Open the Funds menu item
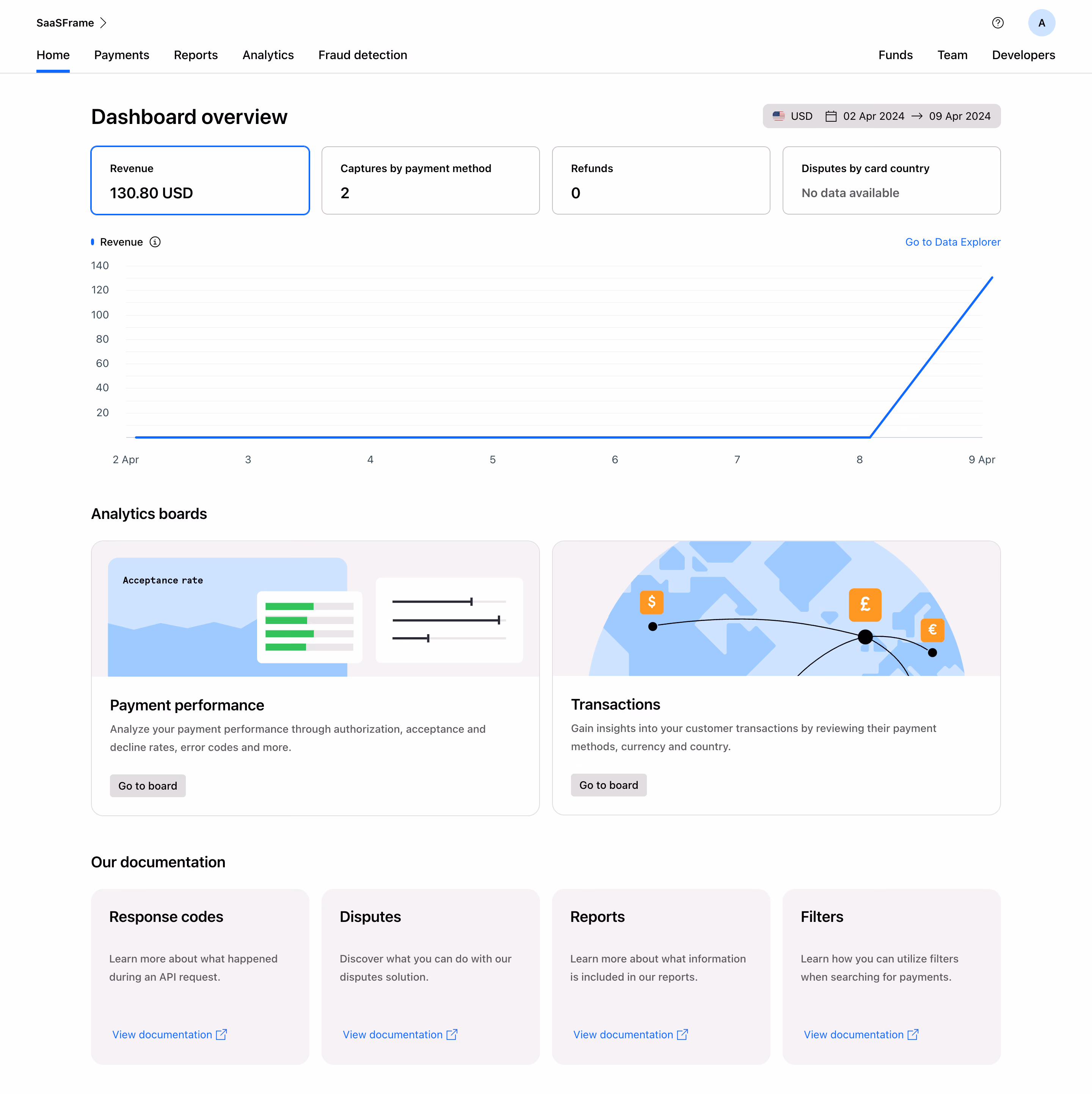This screenshot has width=1092, height=1094. 895,55
